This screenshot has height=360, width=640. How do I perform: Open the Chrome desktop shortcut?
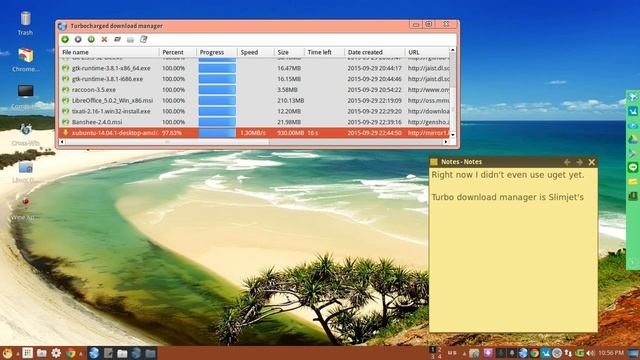pos(25,60)
